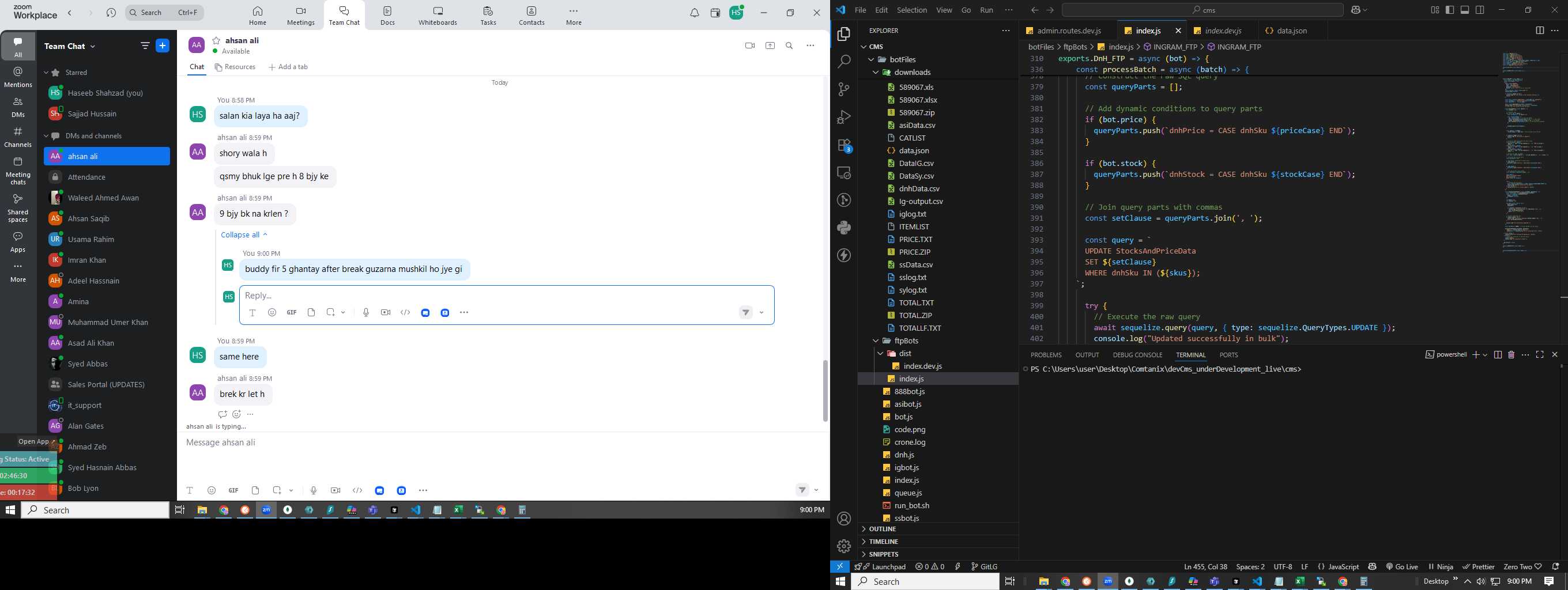Screen dimensions: 1568x590
Task: Open the Run menu in VS Code
Action: 987,10
